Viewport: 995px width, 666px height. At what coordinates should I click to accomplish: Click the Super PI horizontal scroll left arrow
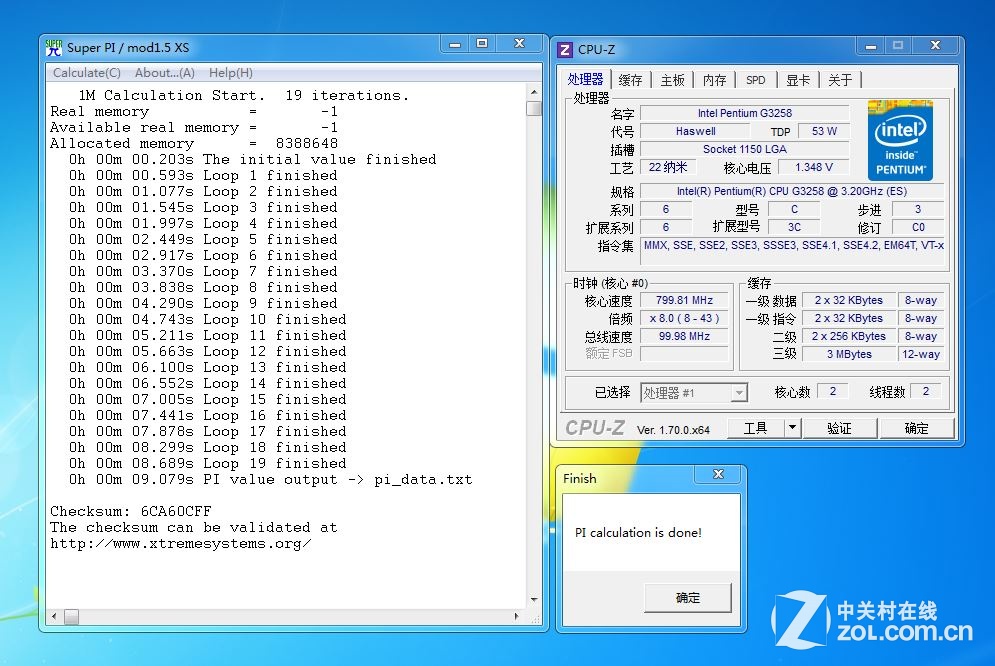[x=55, y=616]
